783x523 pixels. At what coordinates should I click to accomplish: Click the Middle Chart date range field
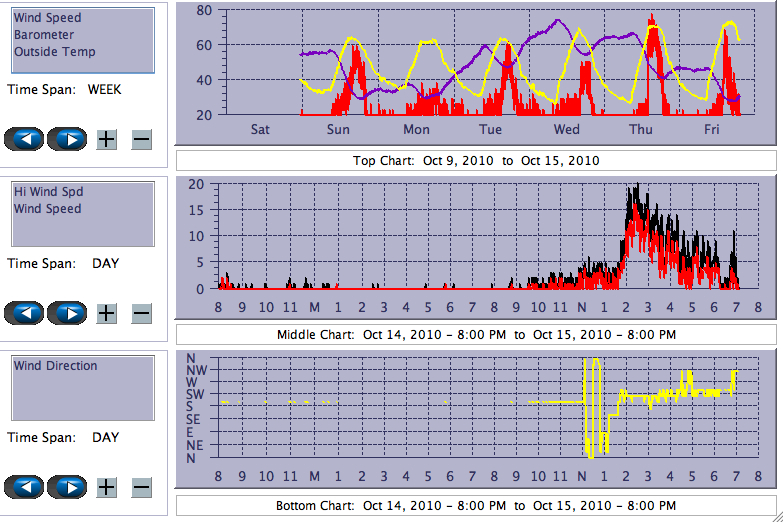(x=476, y=334)
